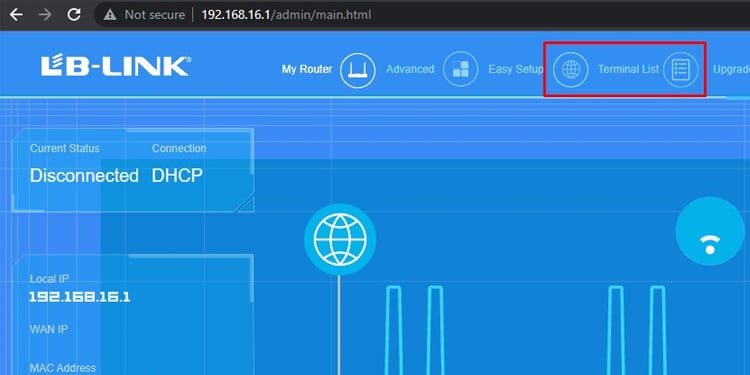Viewport: 750px width, 375px height.
Task: Click the Current Status label
Action: [x=65, y=148]
